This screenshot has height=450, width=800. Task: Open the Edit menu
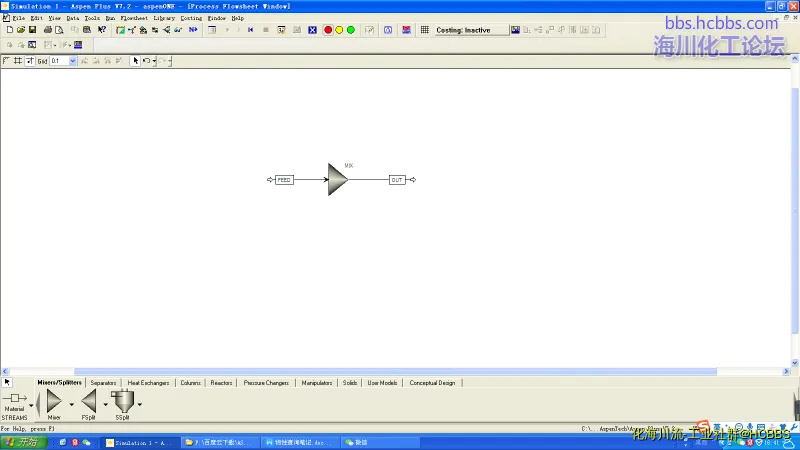37,18
